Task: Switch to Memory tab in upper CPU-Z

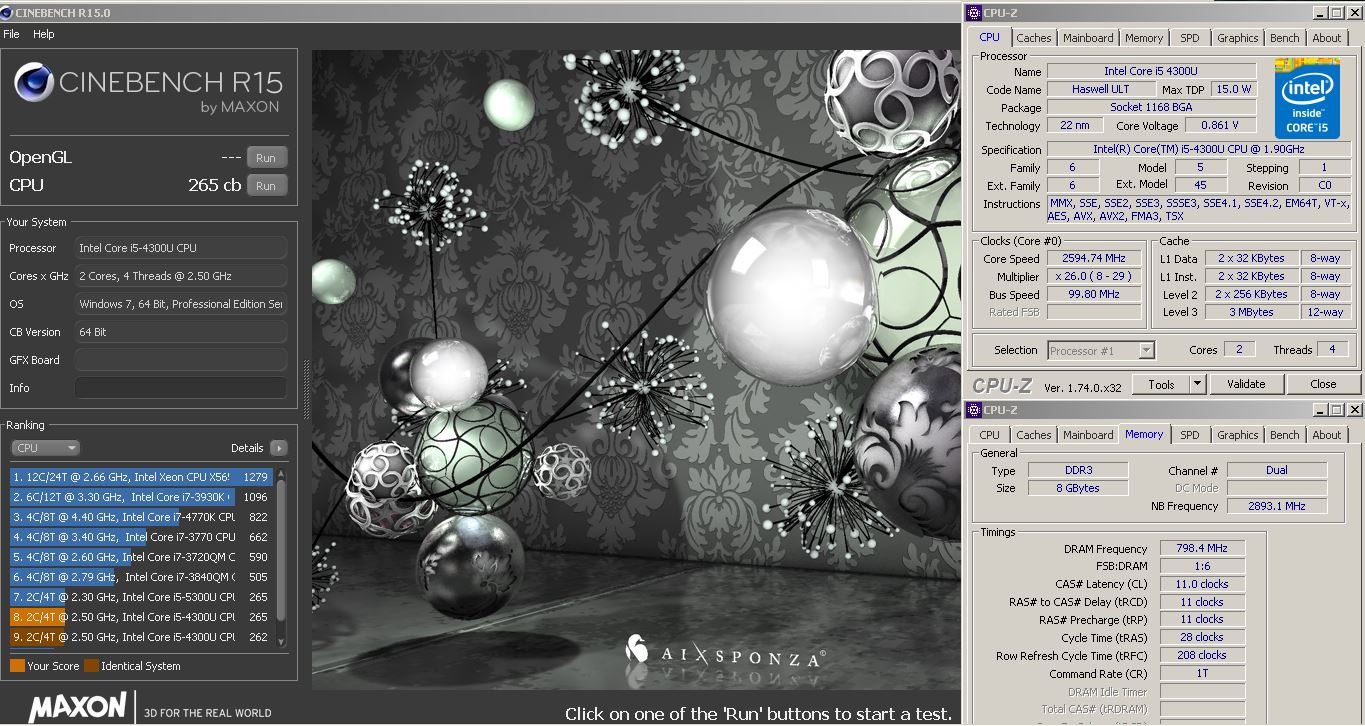Action: [1144, 38]
